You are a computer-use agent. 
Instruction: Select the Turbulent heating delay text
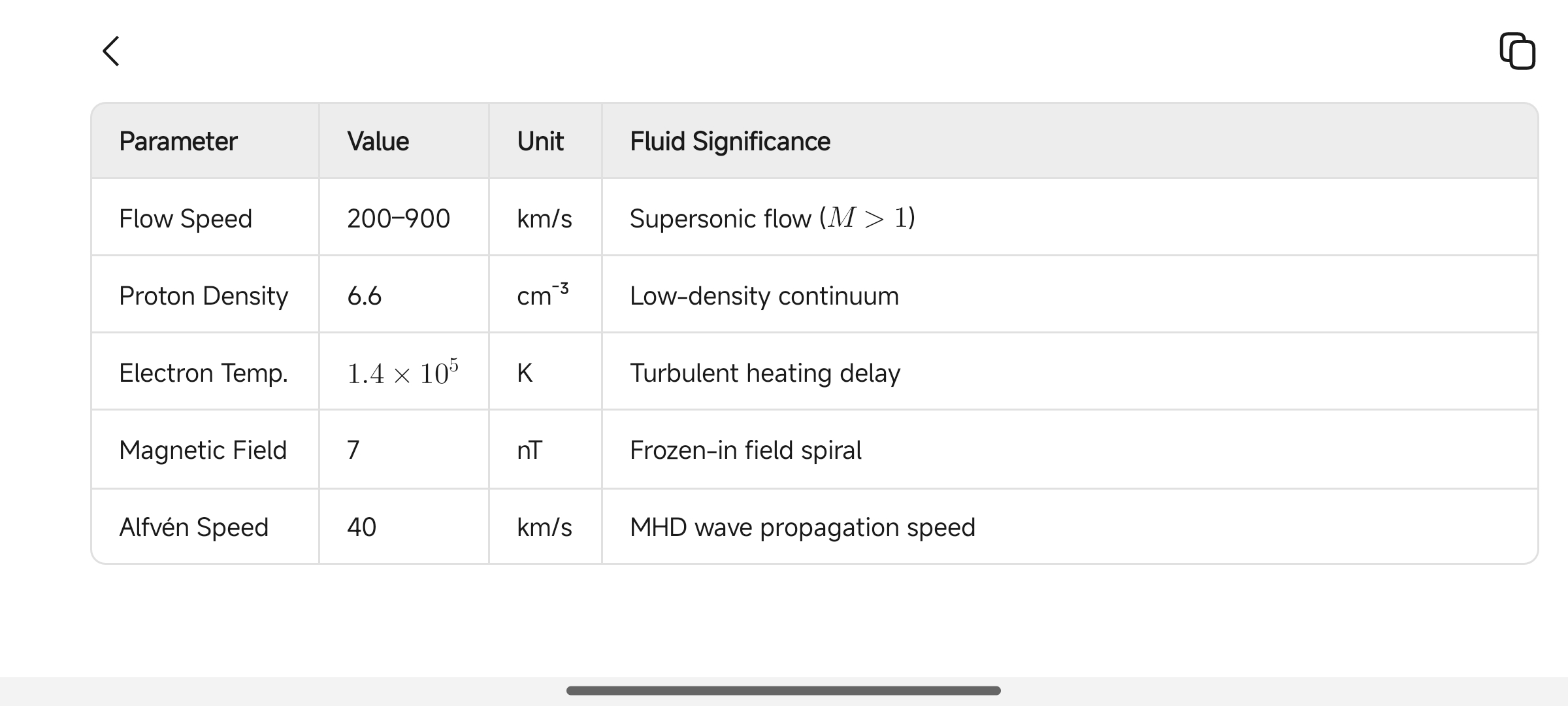pos(765,373)
